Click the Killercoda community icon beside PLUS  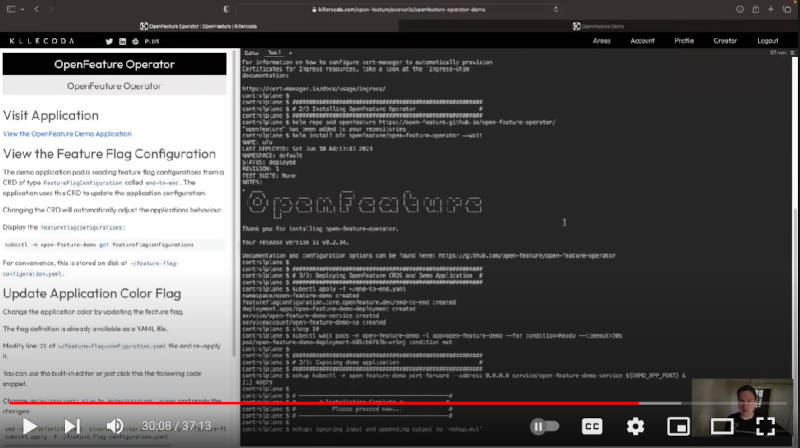coord(135,41)
